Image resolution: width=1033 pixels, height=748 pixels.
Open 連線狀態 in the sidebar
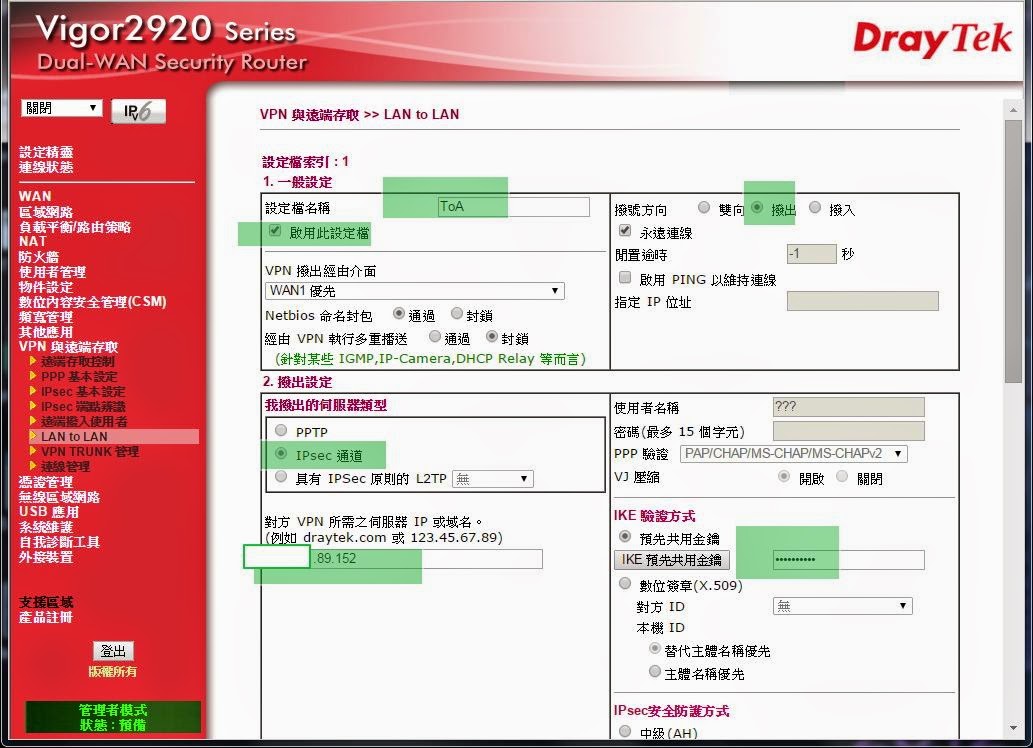pyautogui.click(x=46, y=167)
